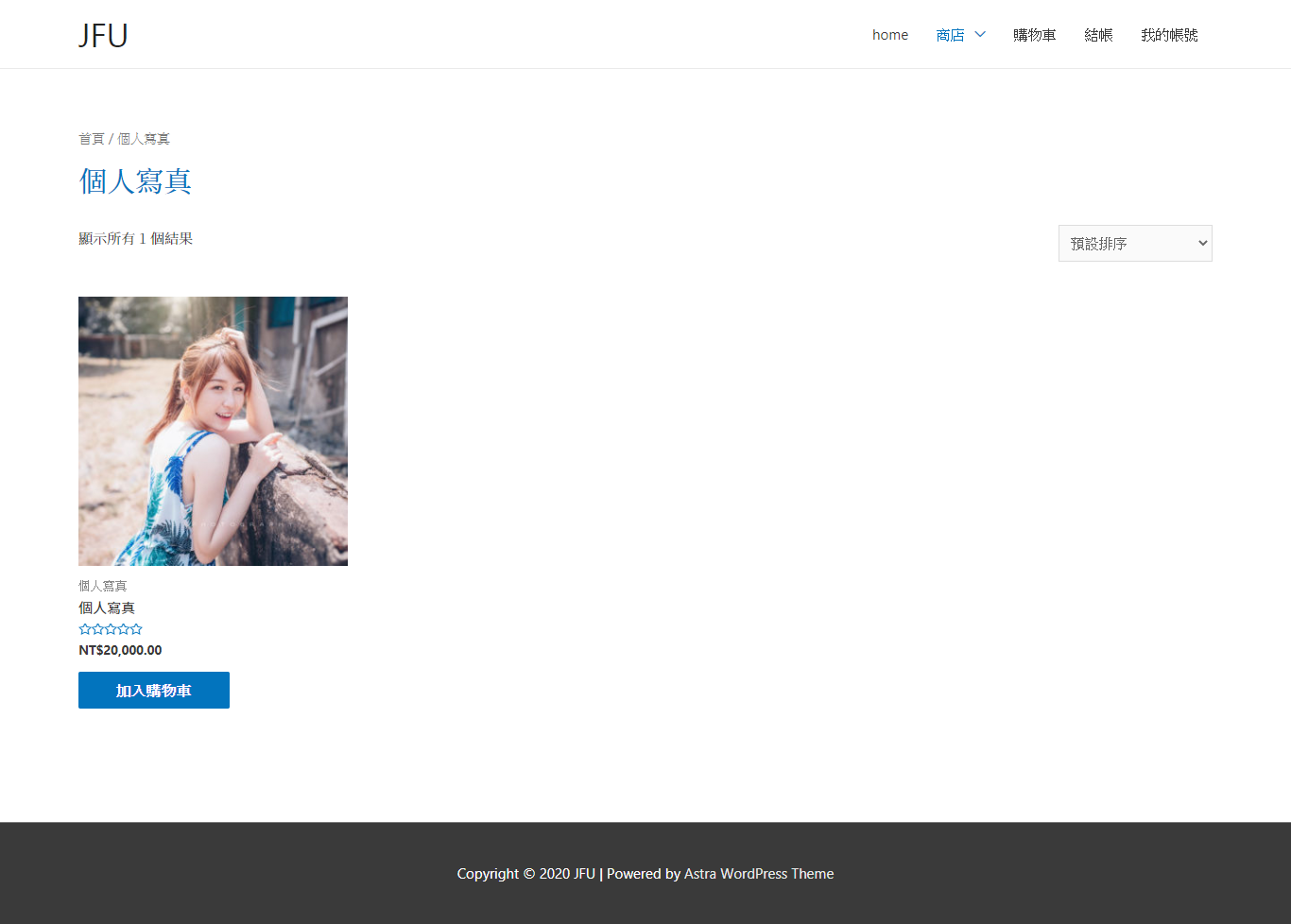Click the third rating star
Viewport: 1291px width, 924px height.
click(111, 629)
